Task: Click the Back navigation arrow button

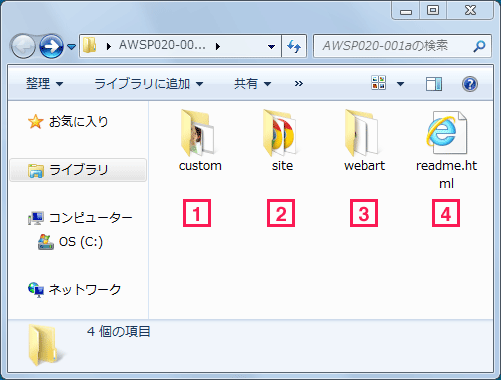Action: tap(23, 46)
